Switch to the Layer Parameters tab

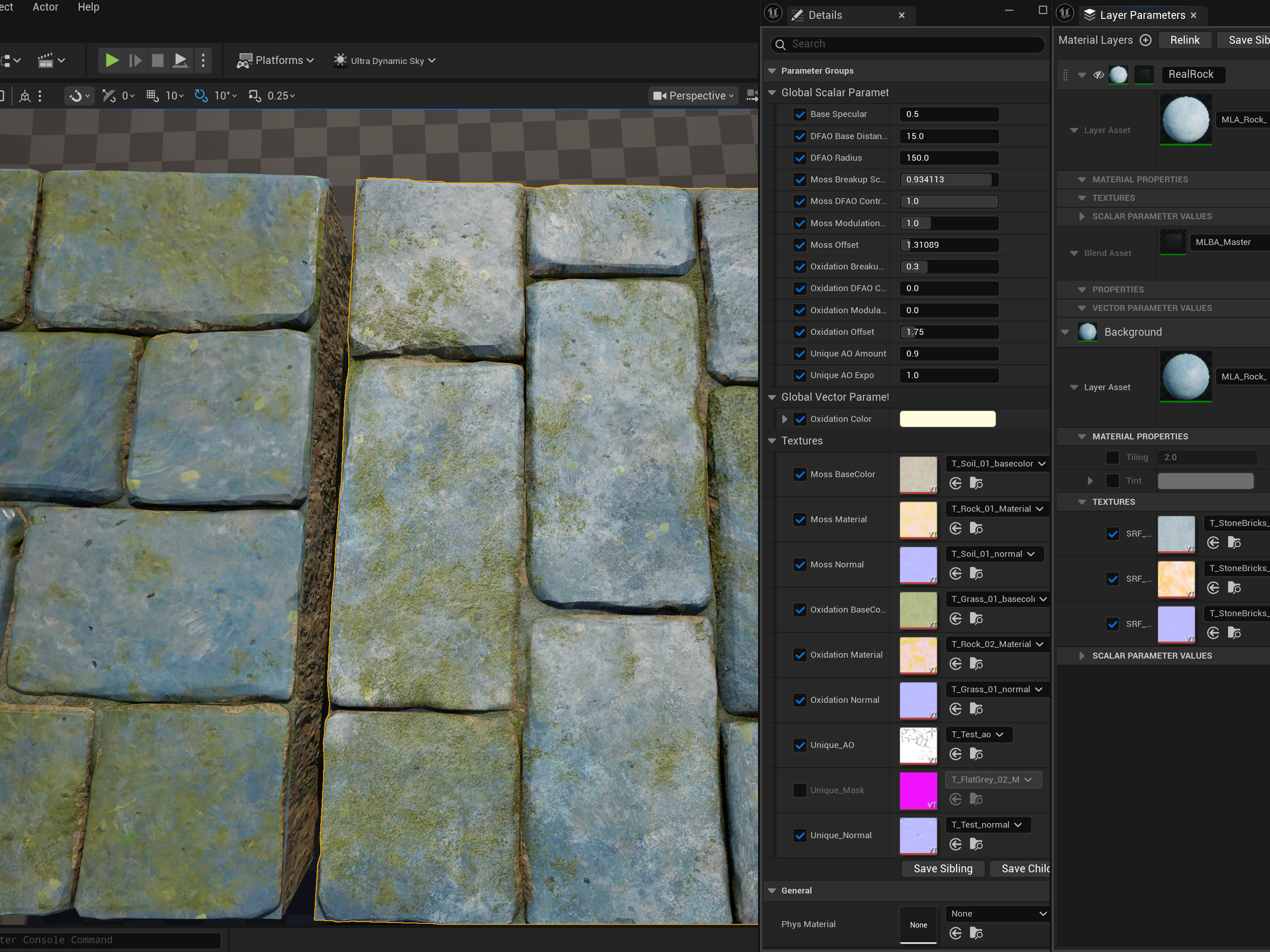1141,15
